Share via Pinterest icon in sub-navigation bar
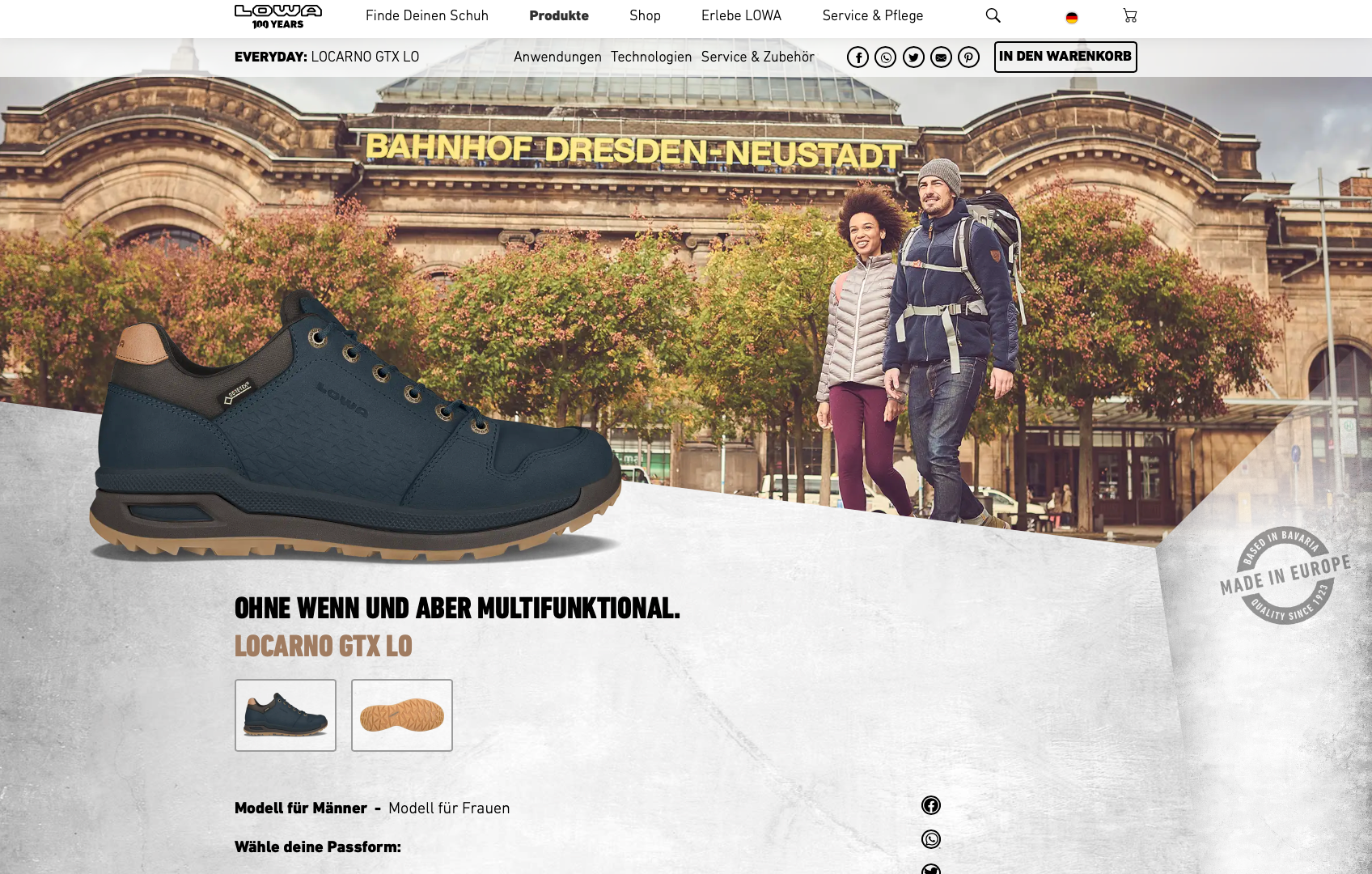Viewport: 1372px width, 874px height. coord(968,57)
